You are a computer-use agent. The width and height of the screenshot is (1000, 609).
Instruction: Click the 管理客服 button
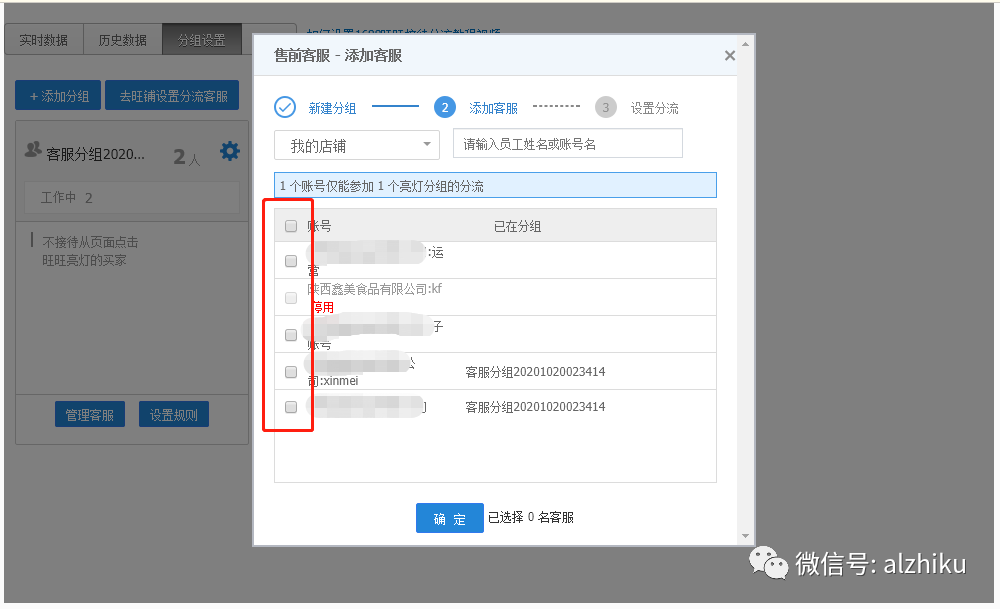click(90, 415)
